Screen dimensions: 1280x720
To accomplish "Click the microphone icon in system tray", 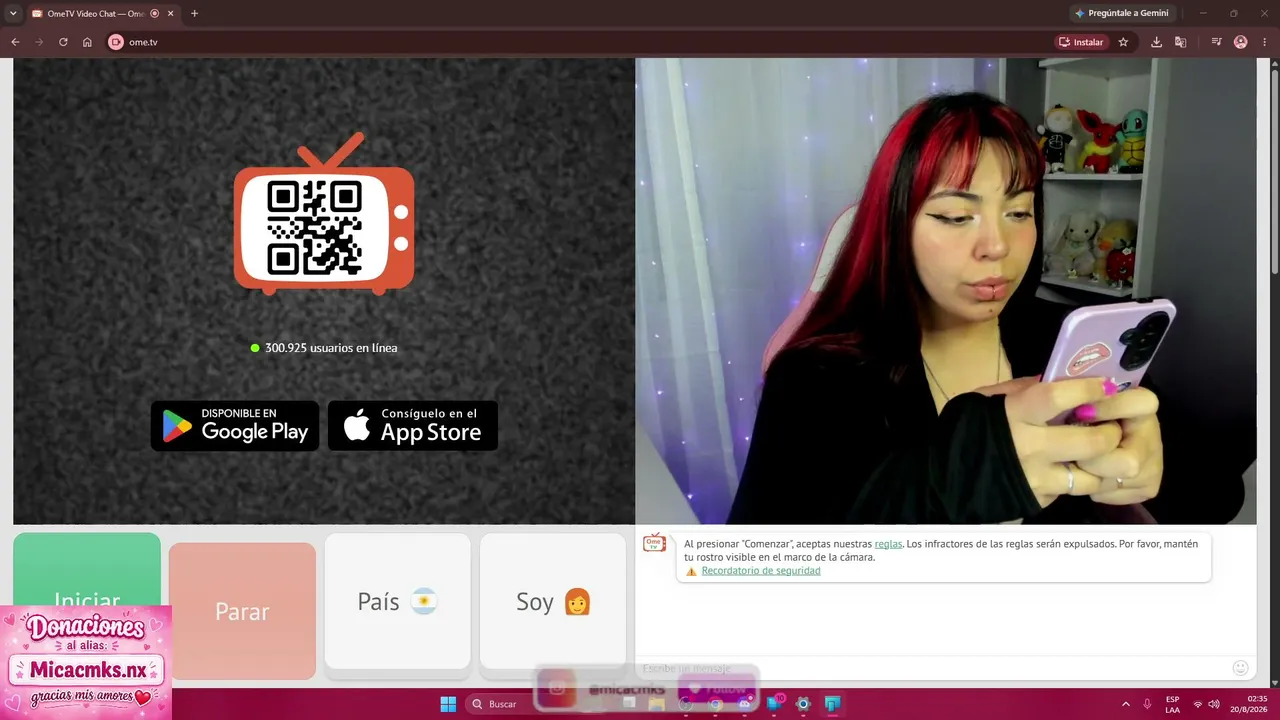I will click(x=1147, y=704).
